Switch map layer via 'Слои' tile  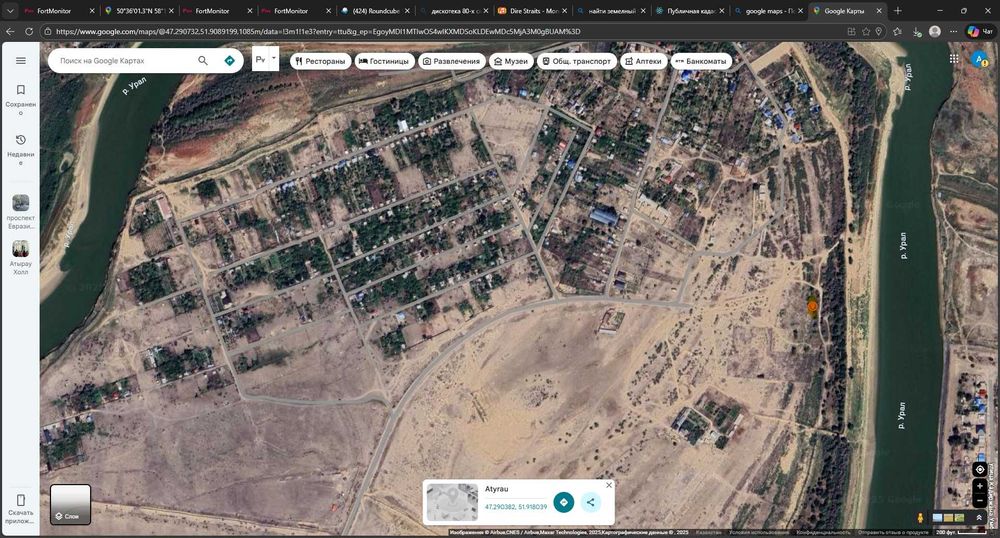point(71,504)
